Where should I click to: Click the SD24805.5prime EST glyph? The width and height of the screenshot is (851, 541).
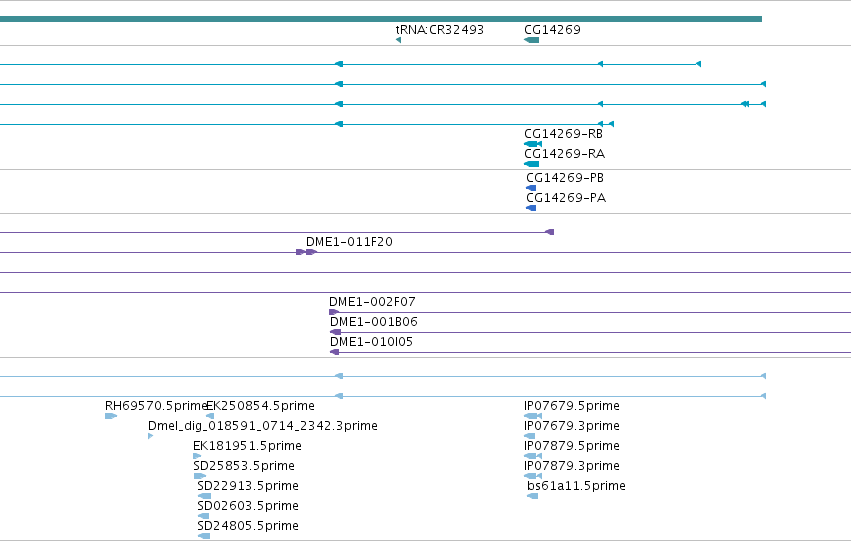(204, 536)
